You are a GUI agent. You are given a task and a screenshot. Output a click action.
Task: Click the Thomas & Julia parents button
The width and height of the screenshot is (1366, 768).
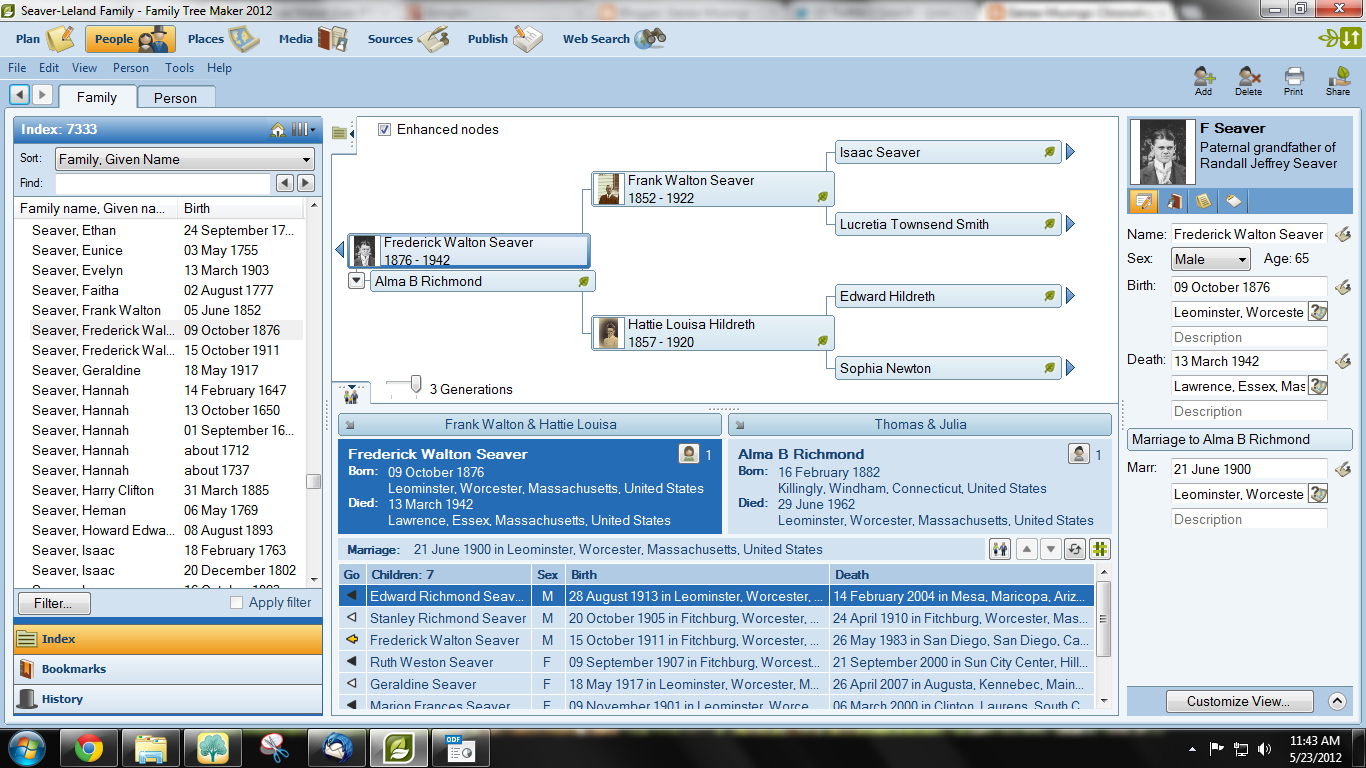[920, 424]
